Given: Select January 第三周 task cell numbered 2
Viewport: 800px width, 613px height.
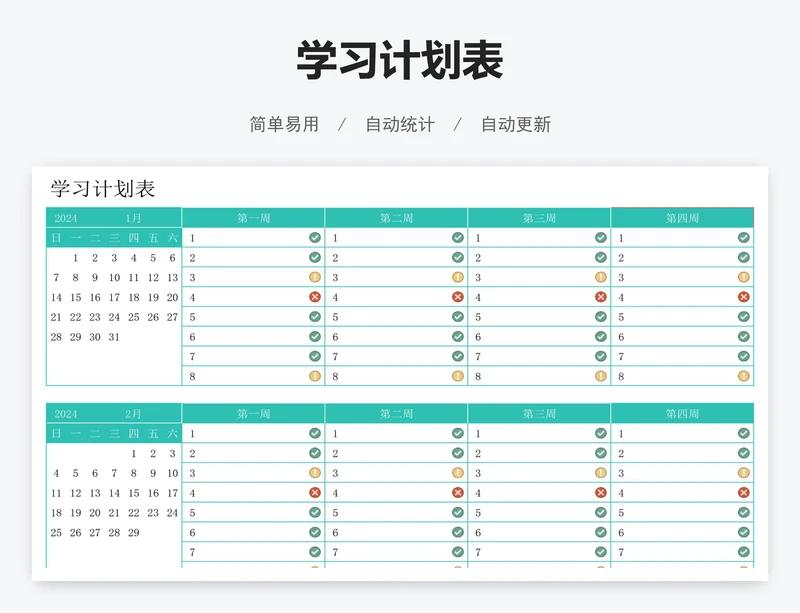Looking at the screenshot, I should (539, 258).
